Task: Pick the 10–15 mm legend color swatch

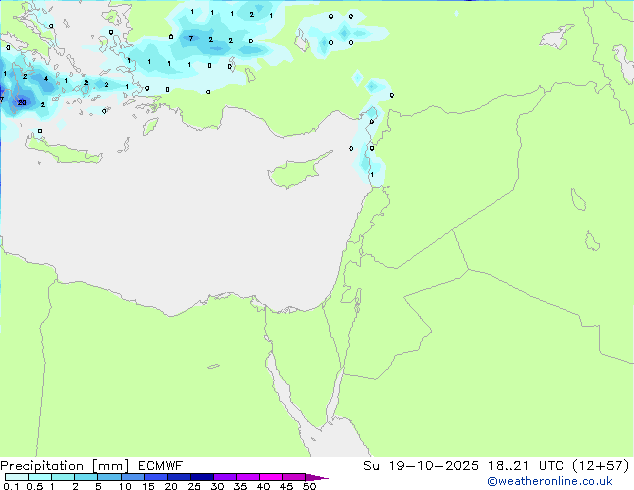Action: click(133, 477)
